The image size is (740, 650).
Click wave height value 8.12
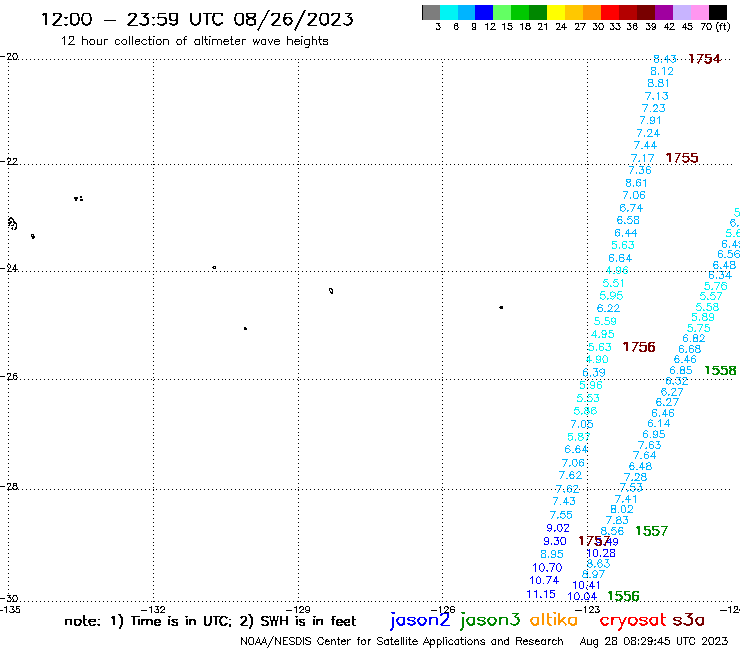pyautogui.click(x=662, y=71)
